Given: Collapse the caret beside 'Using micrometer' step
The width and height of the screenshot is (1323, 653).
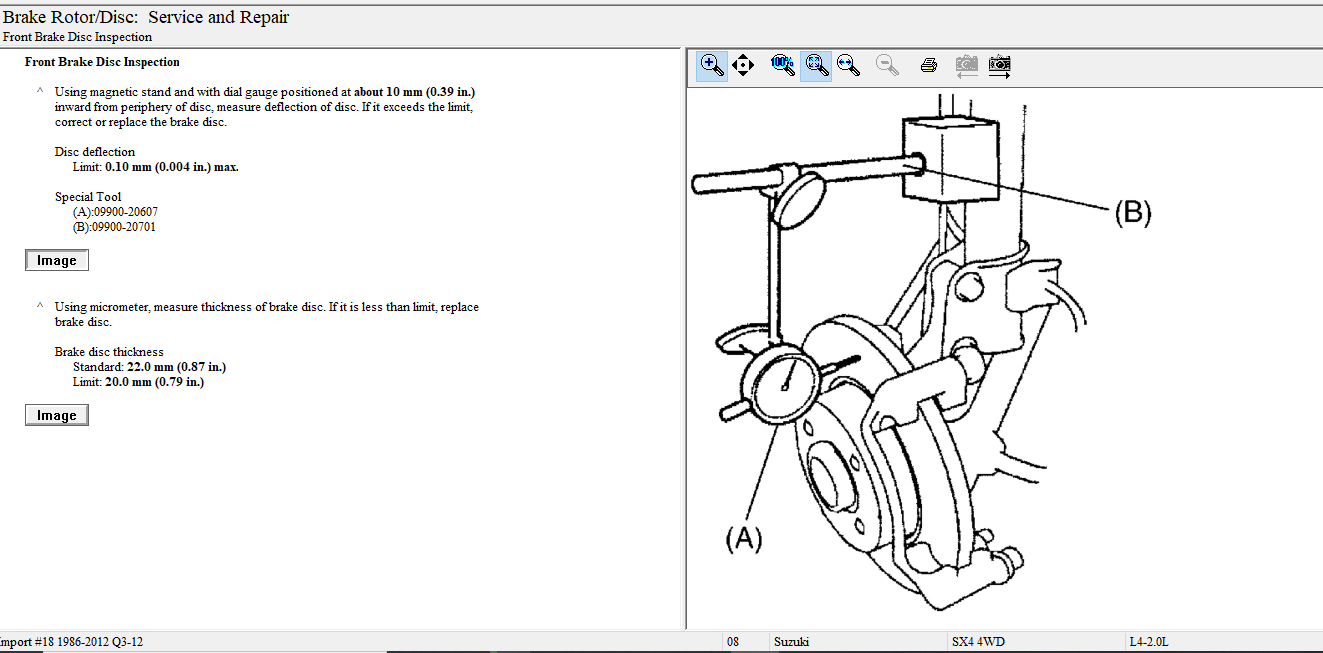Looking at the screenshot, I should point(40,306).
